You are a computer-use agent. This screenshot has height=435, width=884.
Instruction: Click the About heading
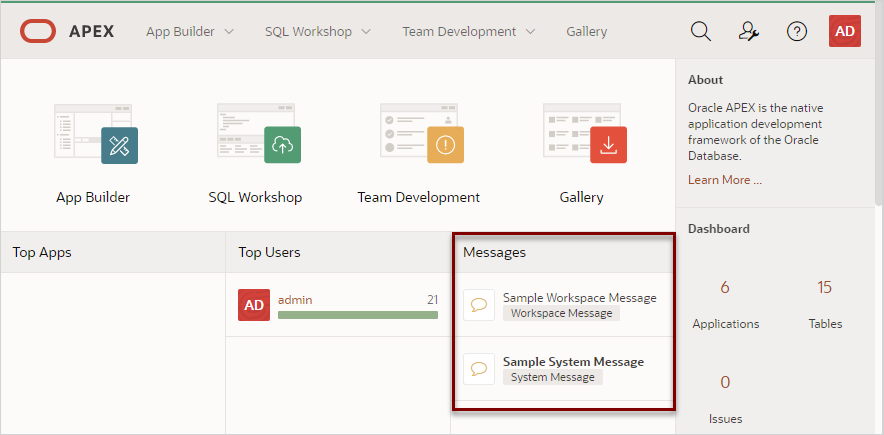pyautogui.click(x=705, y=80)
